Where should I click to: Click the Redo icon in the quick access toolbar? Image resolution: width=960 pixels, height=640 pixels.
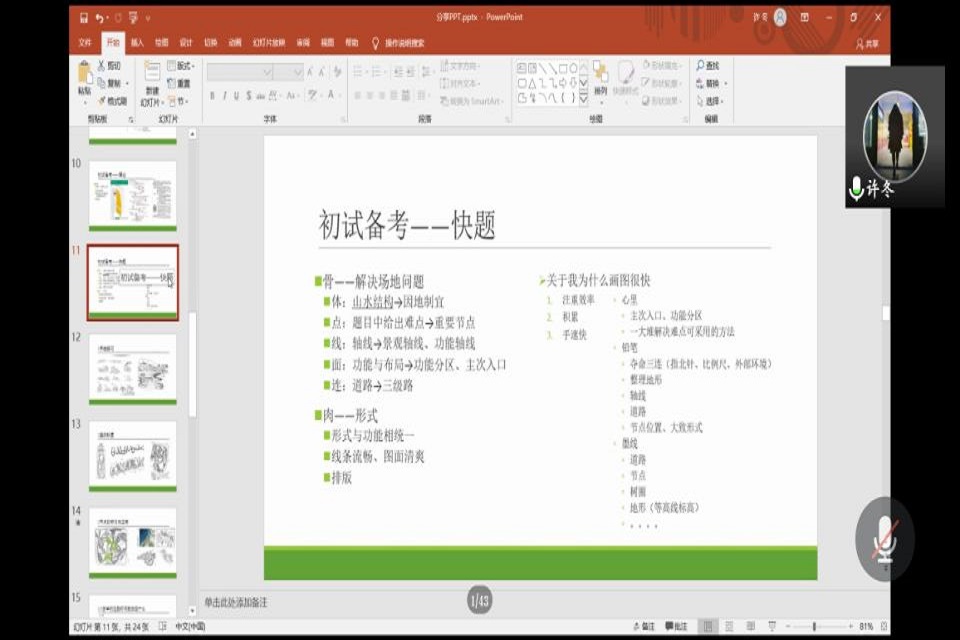pyautogui.click(x=118, y=18)
